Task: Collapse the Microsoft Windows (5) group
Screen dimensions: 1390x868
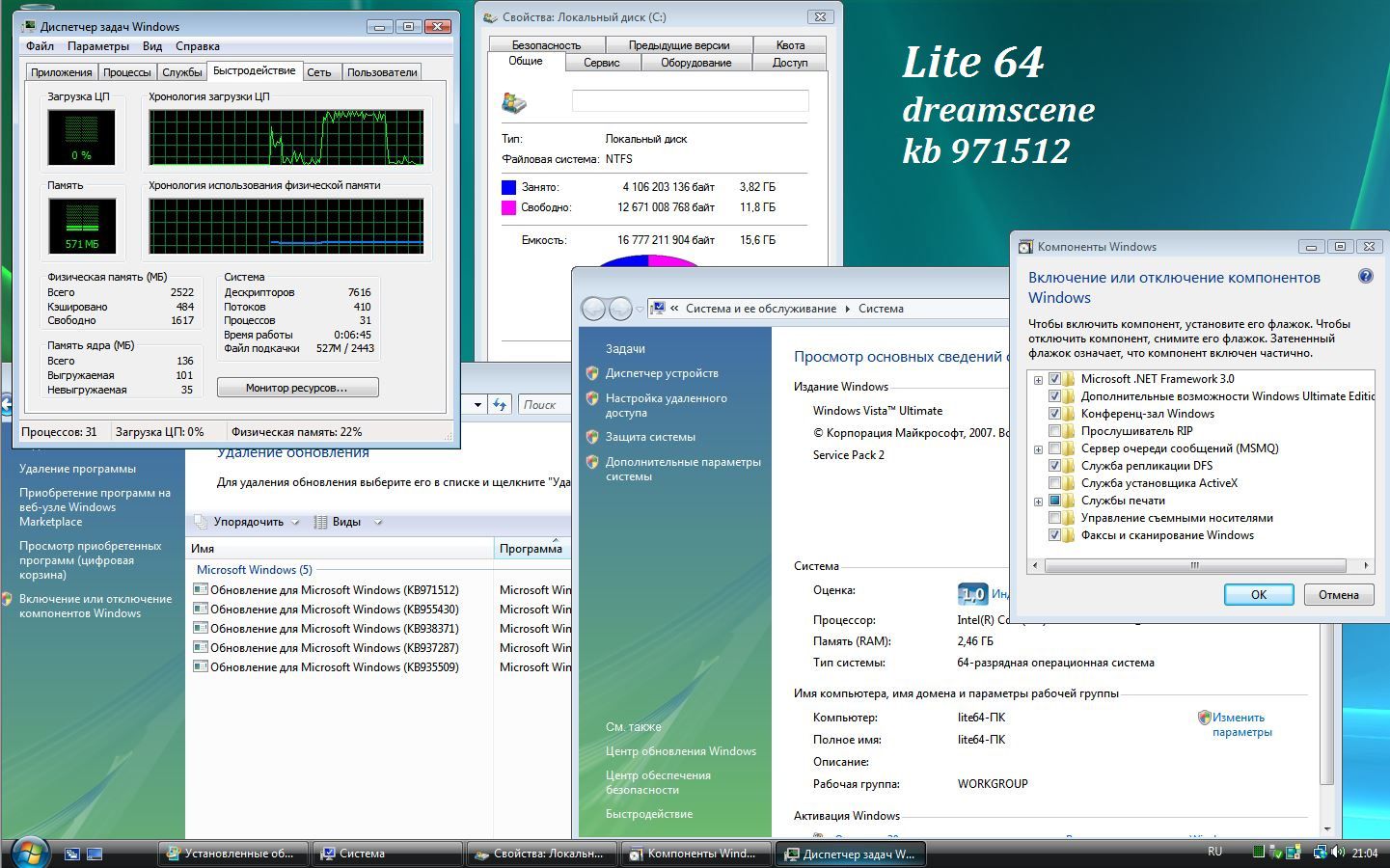Action: point(254,570)
